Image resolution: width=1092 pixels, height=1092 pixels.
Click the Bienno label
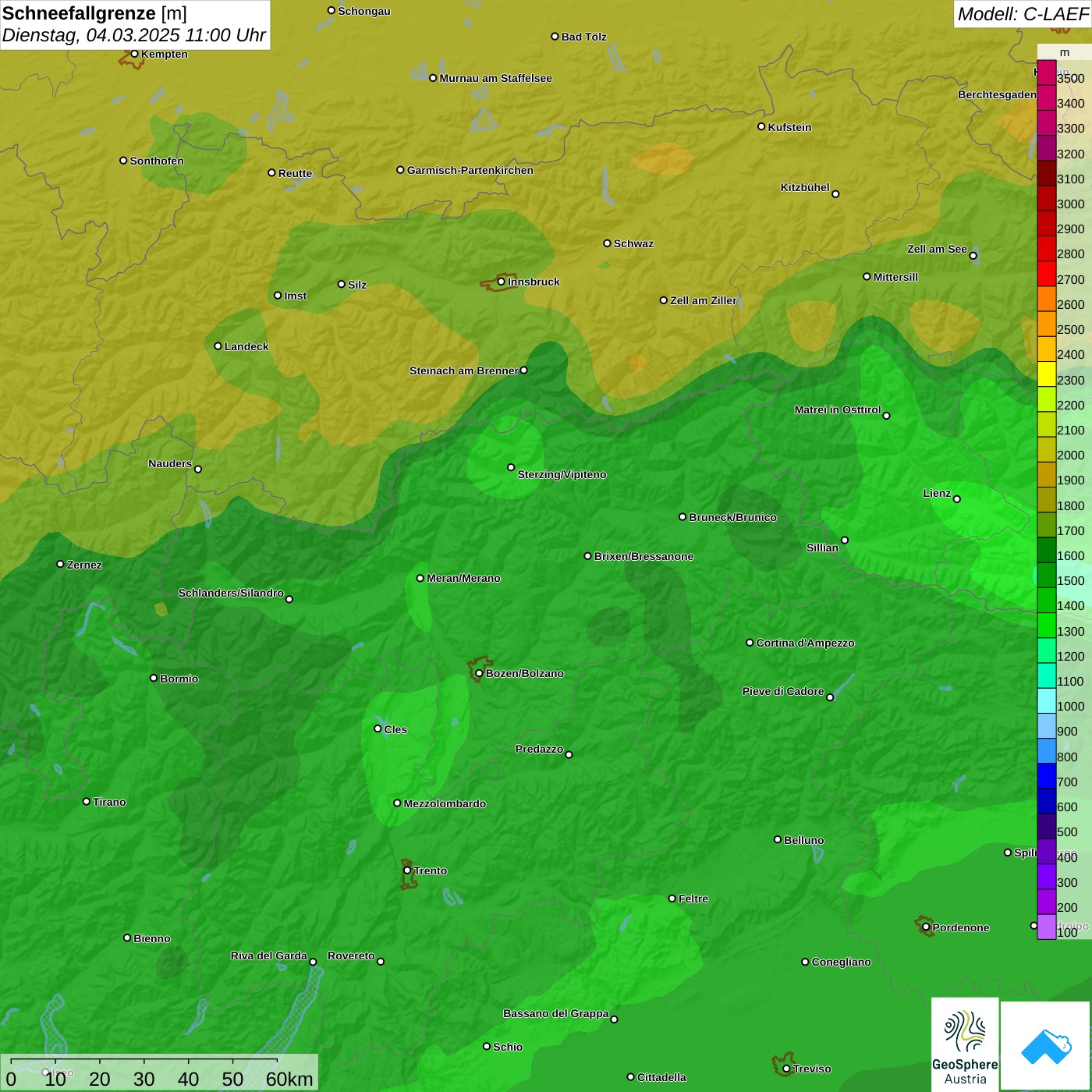click(x=151, y=938)
